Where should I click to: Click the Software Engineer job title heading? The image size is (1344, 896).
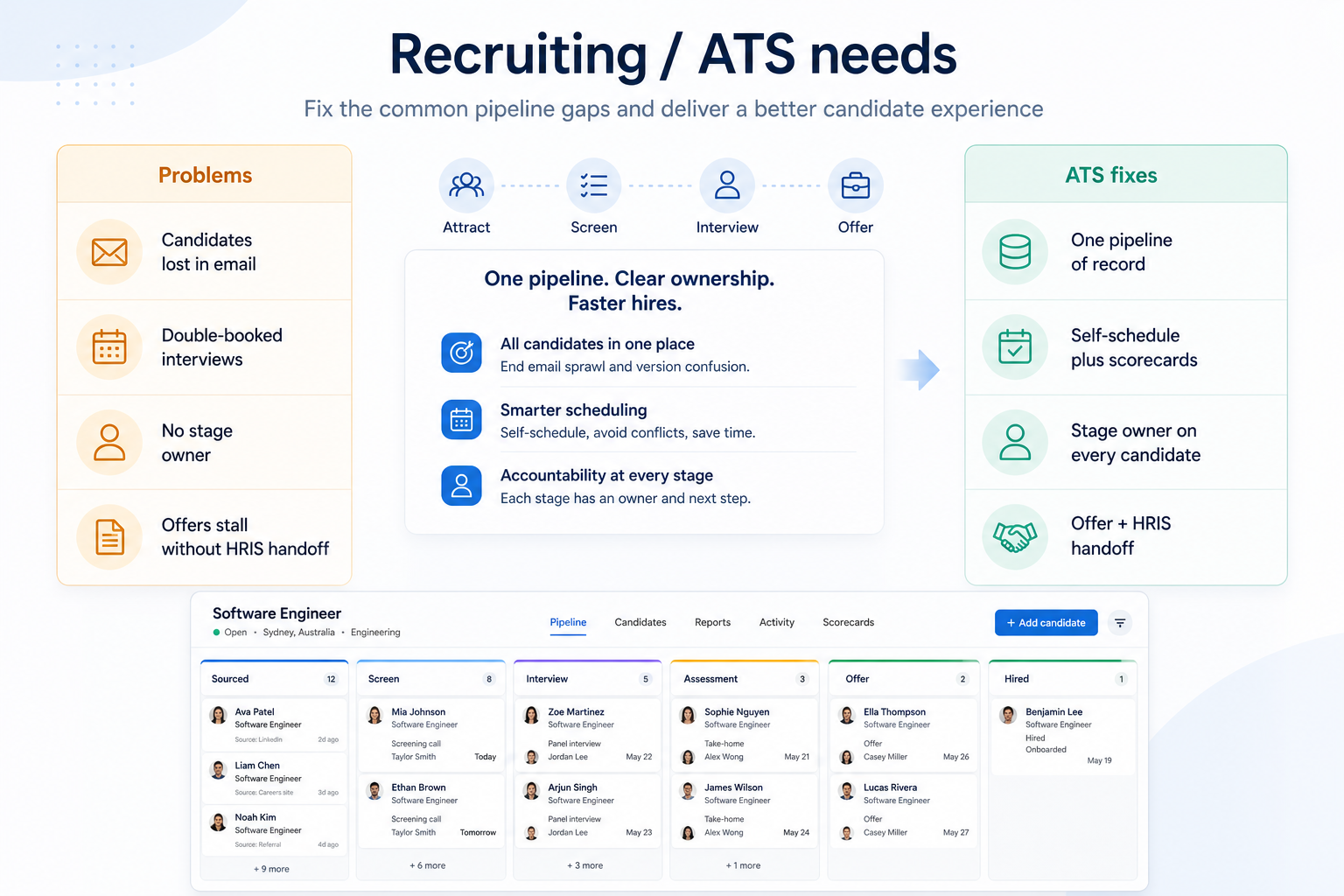276,613
